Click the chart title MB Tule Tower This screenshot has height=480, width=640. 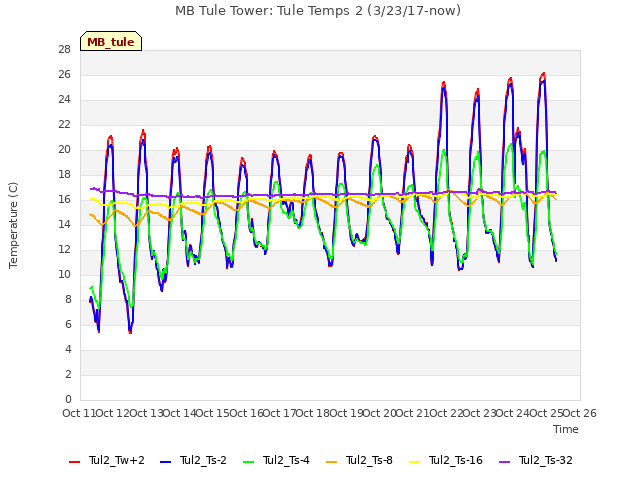[318, 11]
